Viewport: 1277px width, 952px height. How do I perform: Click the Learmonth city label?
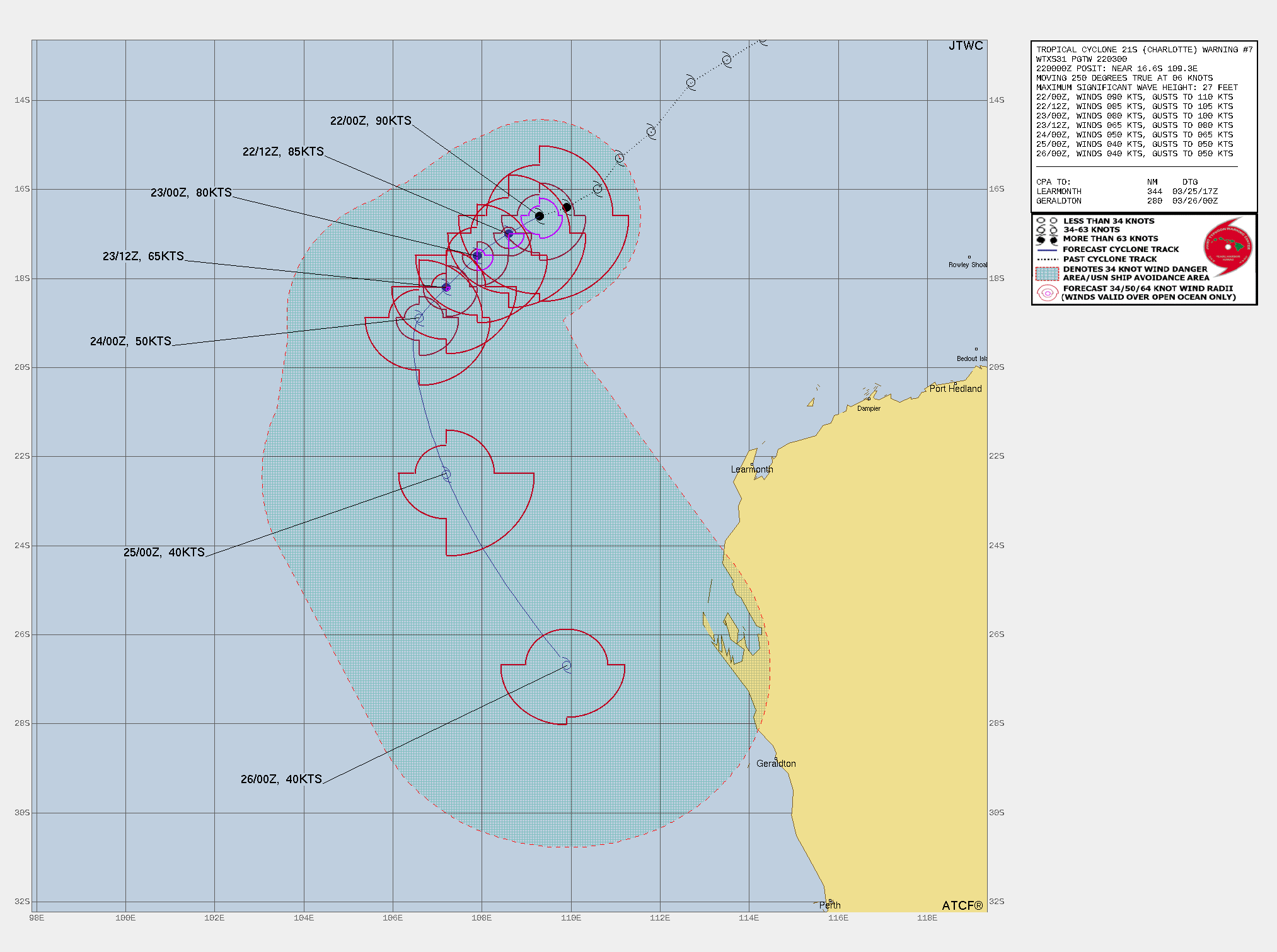point(751,469)
